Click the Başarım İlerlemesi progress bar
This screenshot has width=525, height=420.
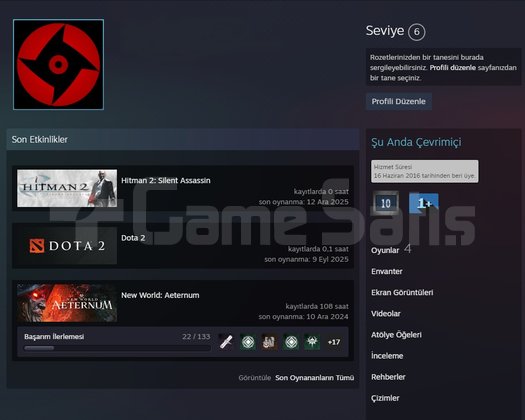[117, 348]
